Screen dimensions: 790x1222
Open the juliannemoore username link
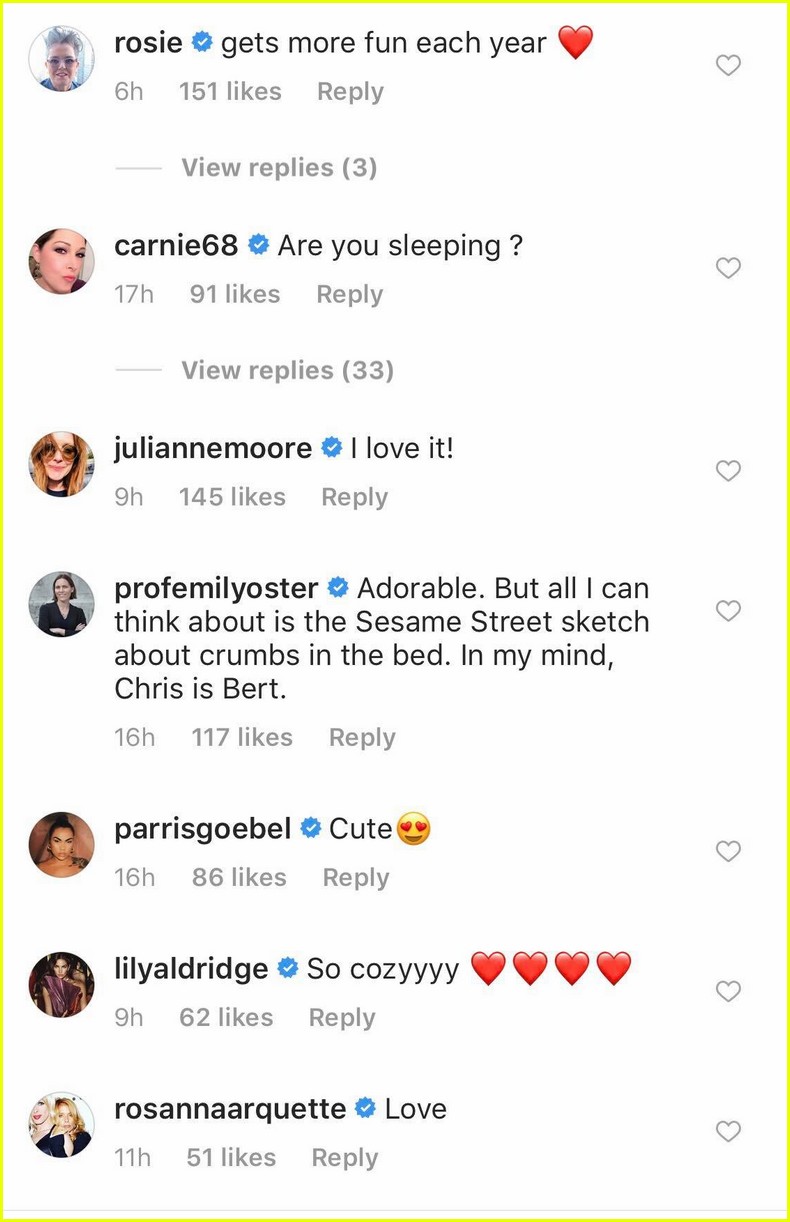click(213, 449)
